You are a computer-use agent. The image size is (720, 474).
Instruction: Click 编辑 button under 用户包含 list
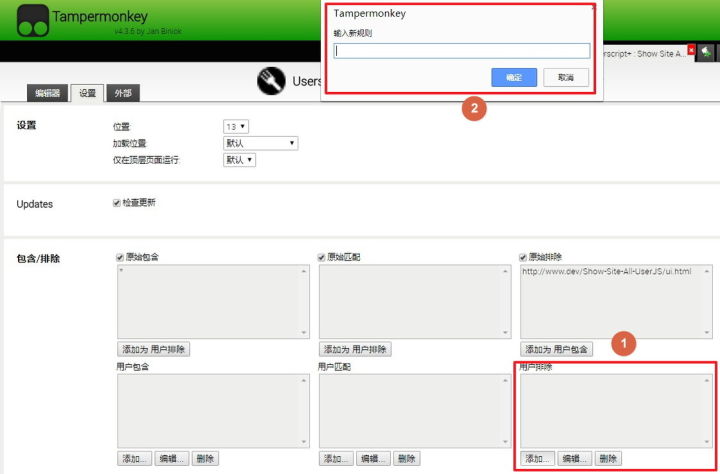(x=172, y=458)
